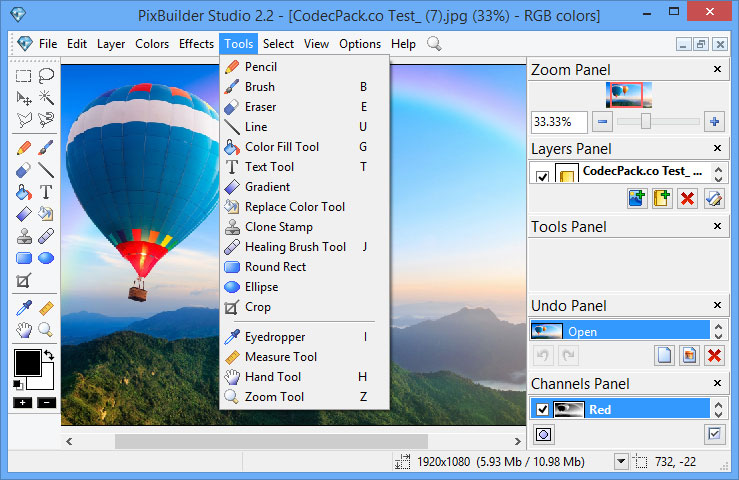
Task: Click the zoom out minus button
Action: pos(602,122)
